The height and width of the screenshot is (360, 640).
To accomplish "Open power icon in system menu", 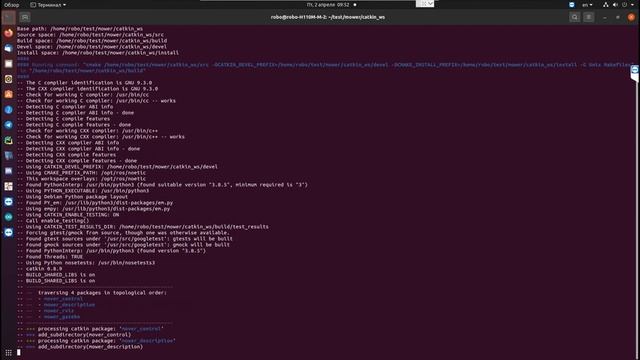I will pyautogui.click(x=624, y=4).
